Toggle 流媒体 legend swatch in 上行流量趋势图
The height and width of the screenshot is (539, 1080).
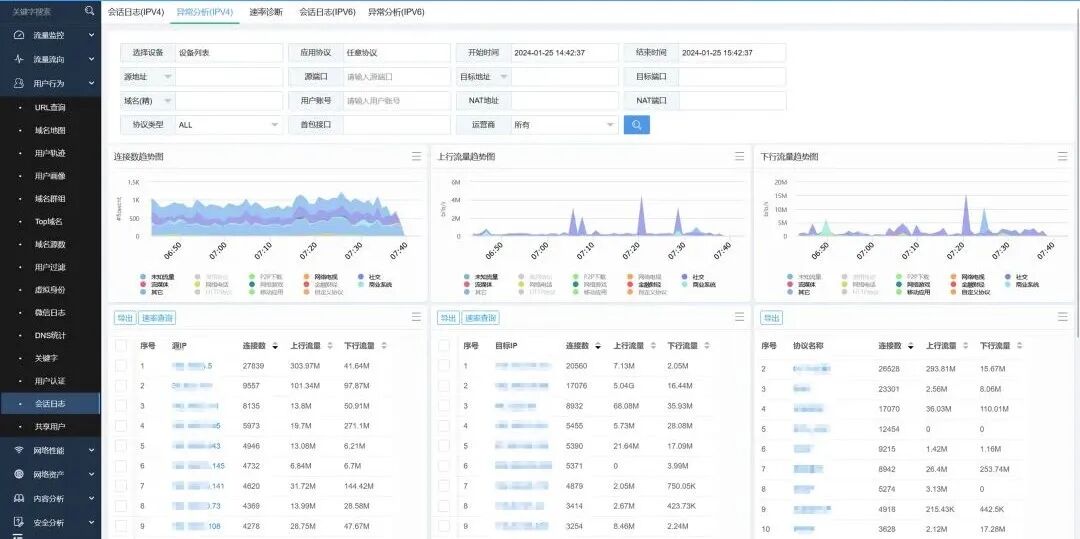(x=467, y=284)
